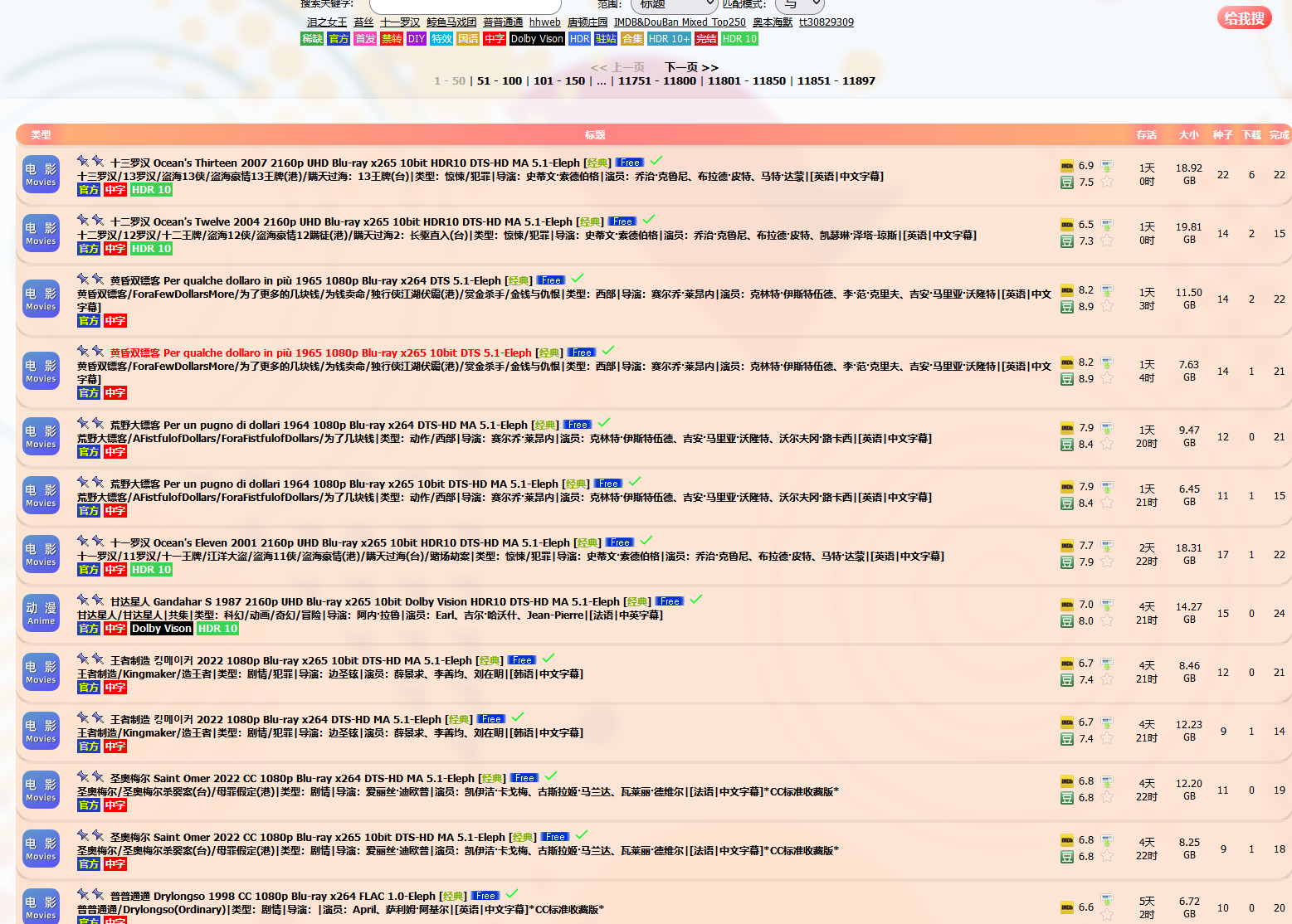The height and width of the screenshot is (924, 1292).
Task: Open IMDb icon for Ocean's Eleven rating 7.7
Action: coord(1067,546)
